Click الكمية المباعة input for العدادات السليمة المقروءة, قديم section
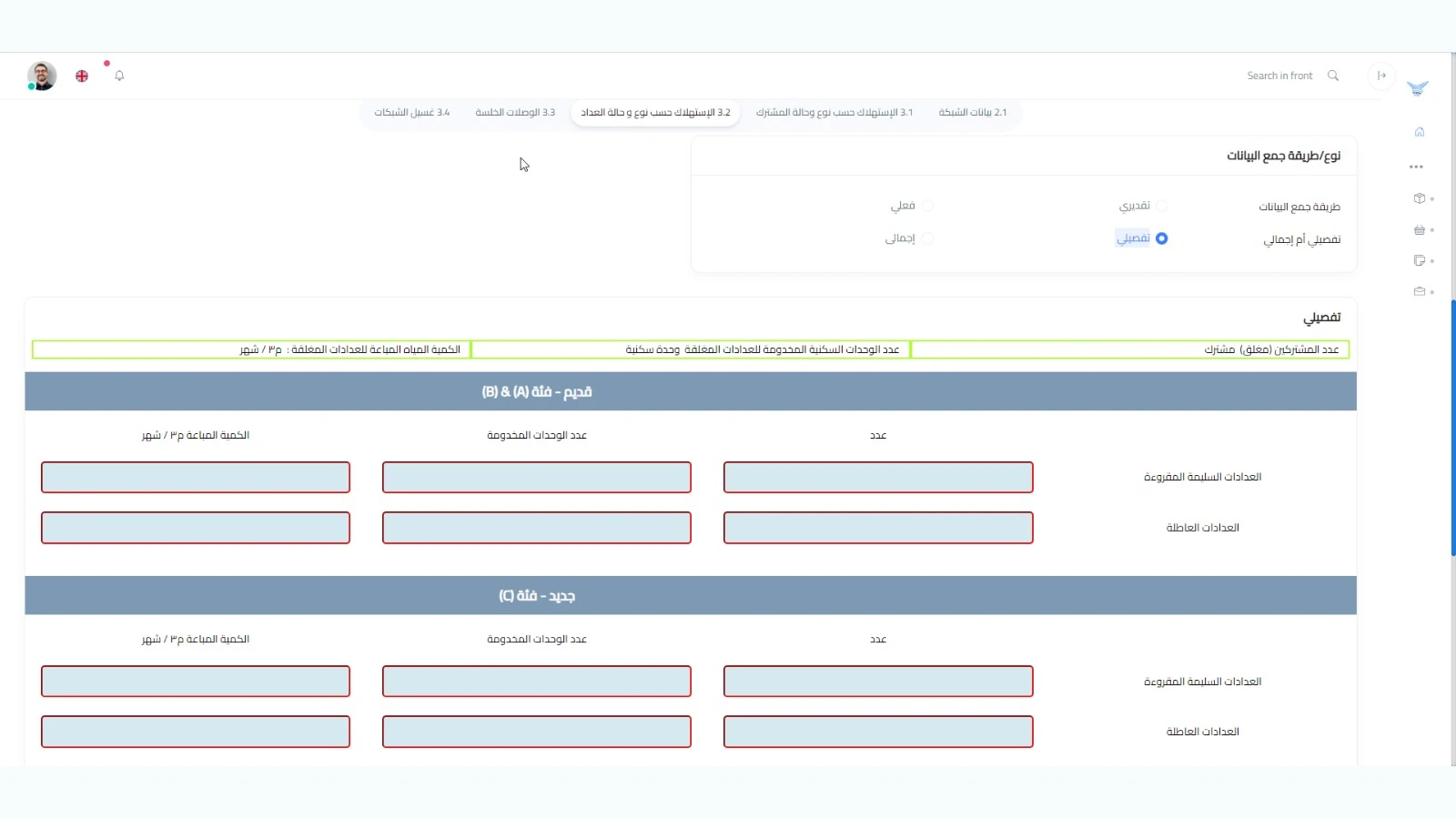 pyautogui.click(x=196, y=477)
